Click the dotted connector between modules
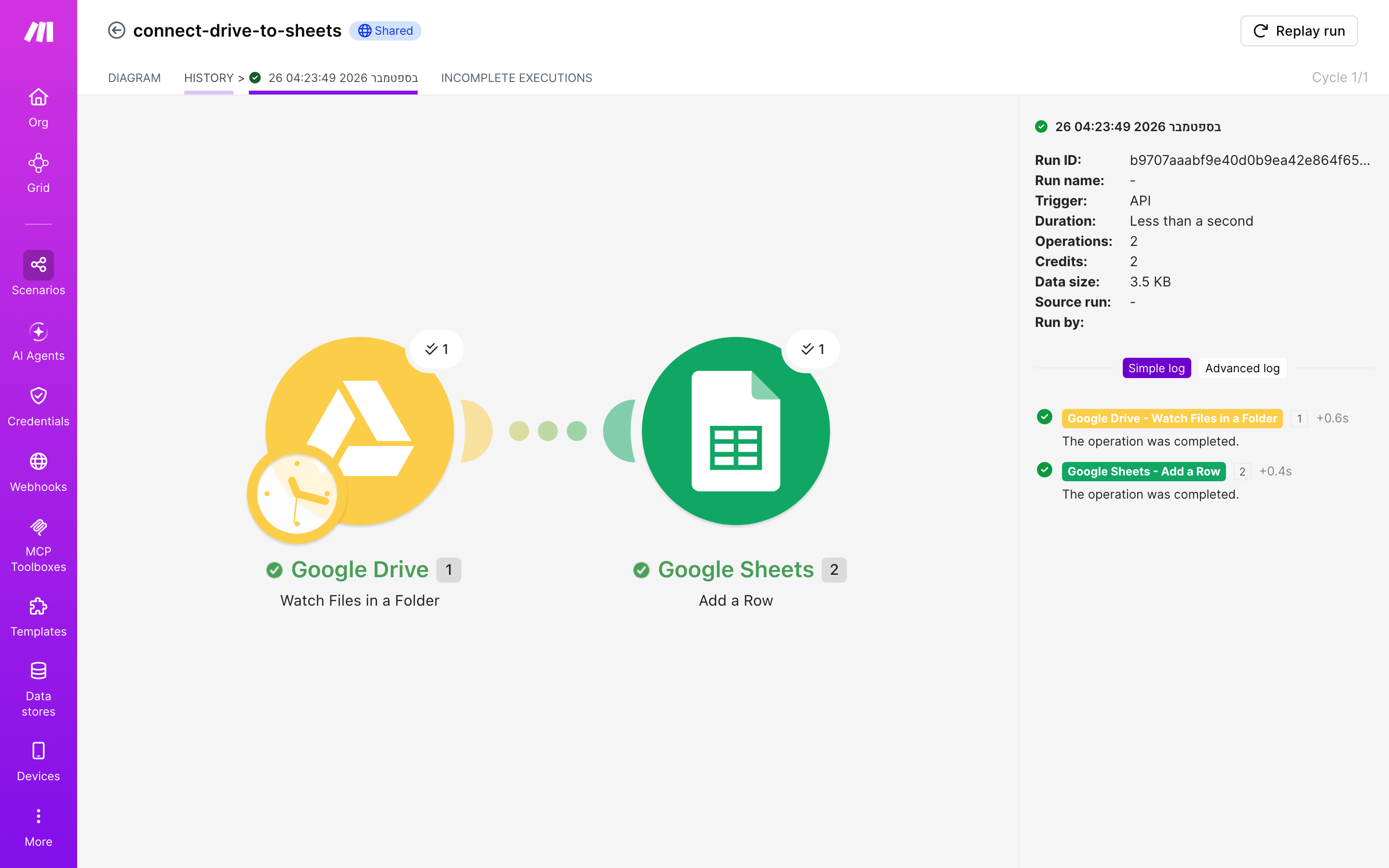Screen dimensions: 1389x868 547,431
